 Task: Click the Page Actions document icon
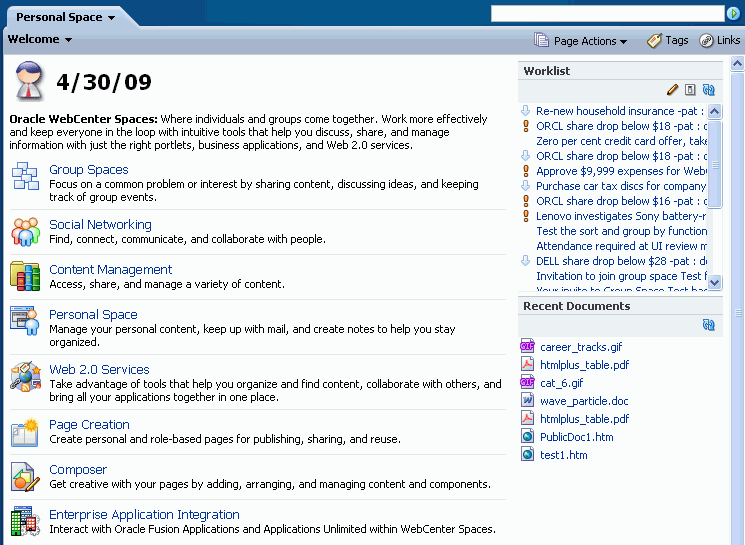(541, 40)
